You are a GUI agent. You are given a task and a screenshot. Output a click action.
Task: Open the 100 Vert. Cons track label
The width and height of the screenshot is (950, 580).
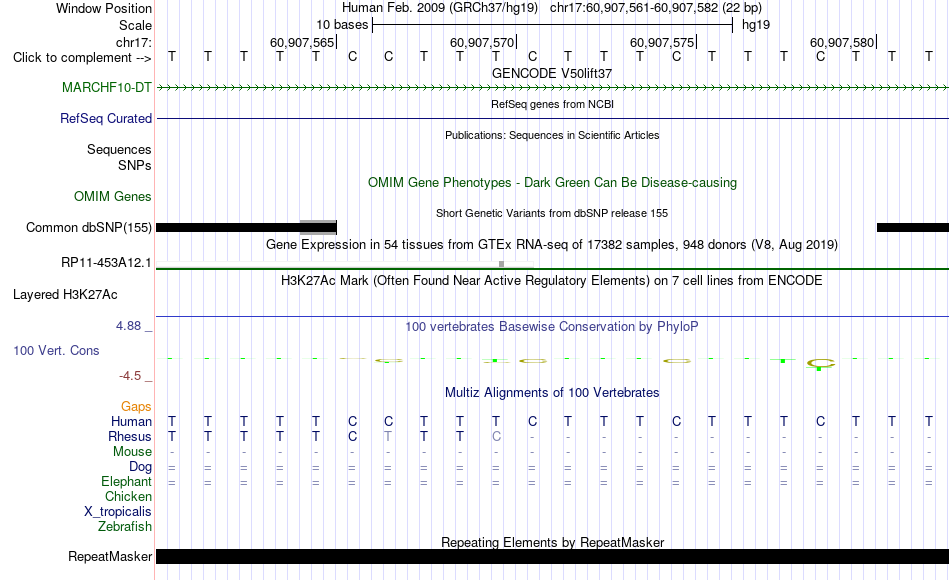pyautogui.click(x=56, y=351)
